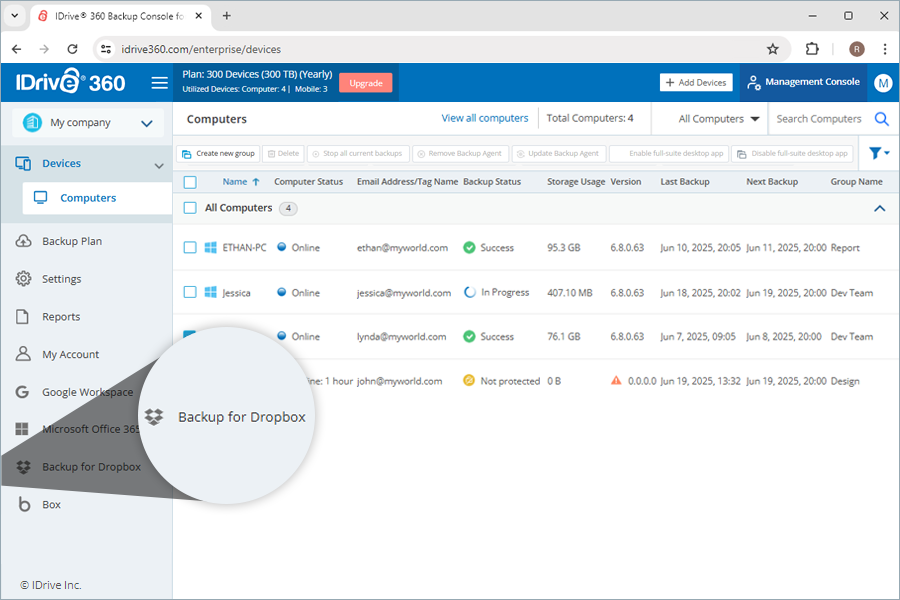This screenshot has height=600, width=900.
Task: Expand the All Computers filter dropdown
Action: tap(718, 119)
